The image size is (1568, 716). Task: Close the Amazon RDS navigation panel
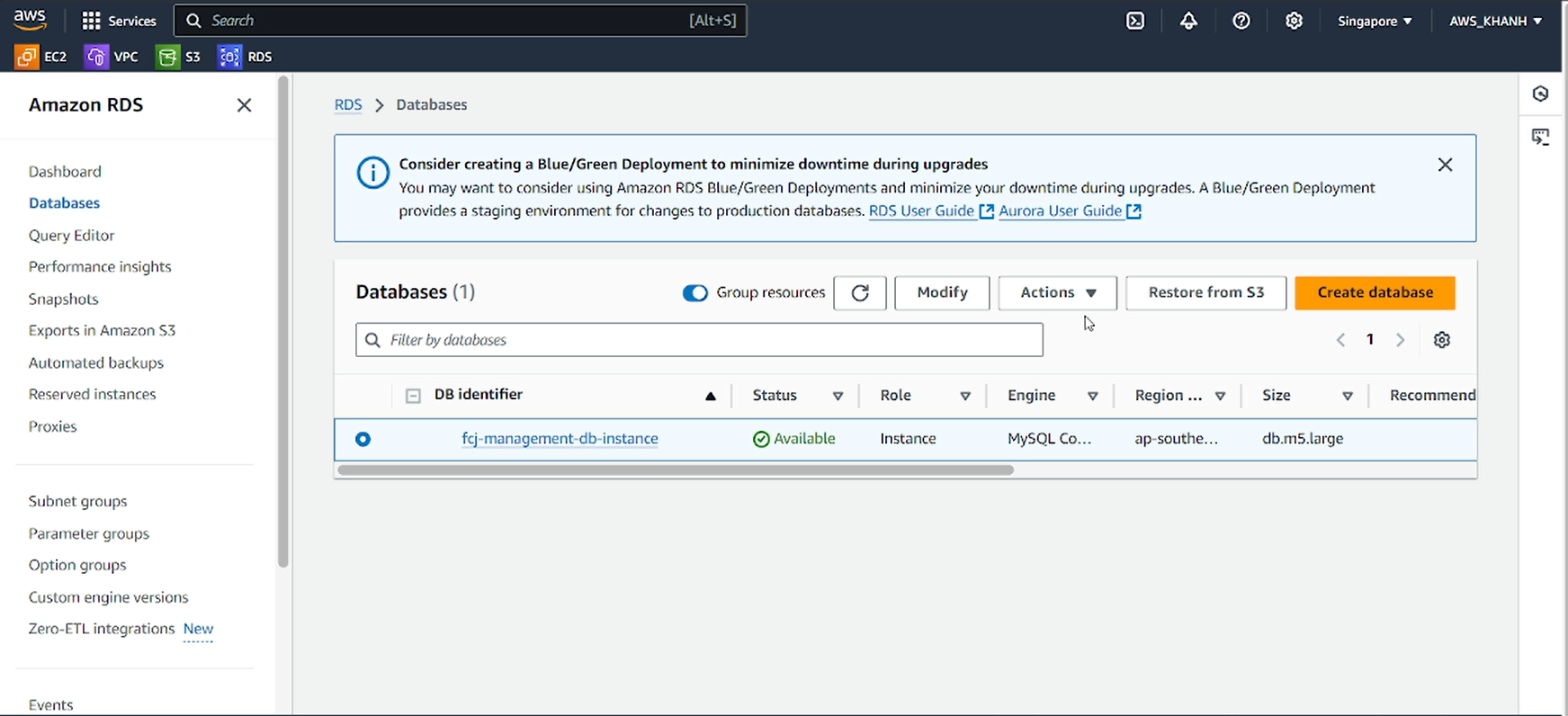244,105
